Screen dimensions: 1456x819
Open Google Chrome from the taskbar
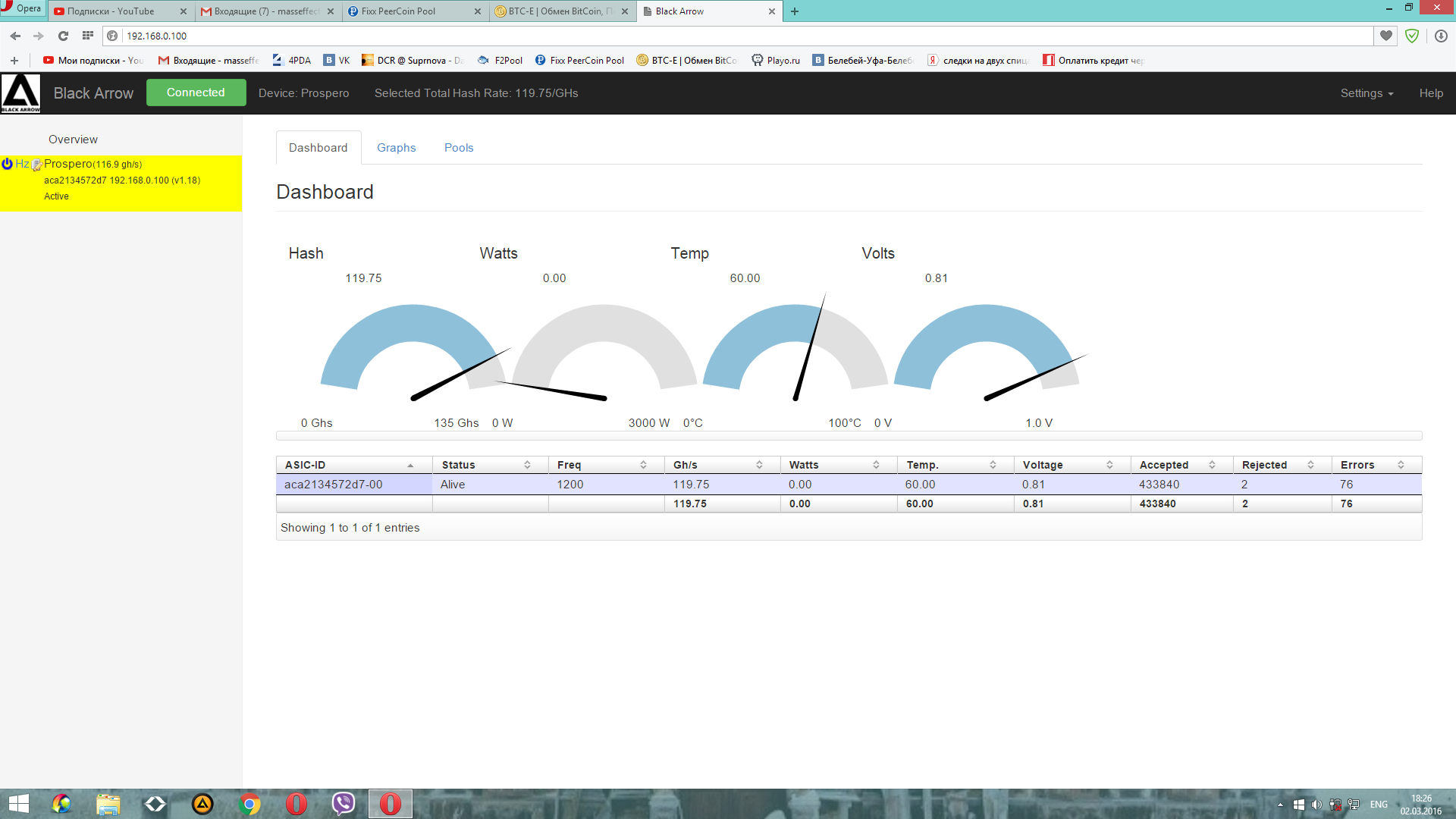249,804
